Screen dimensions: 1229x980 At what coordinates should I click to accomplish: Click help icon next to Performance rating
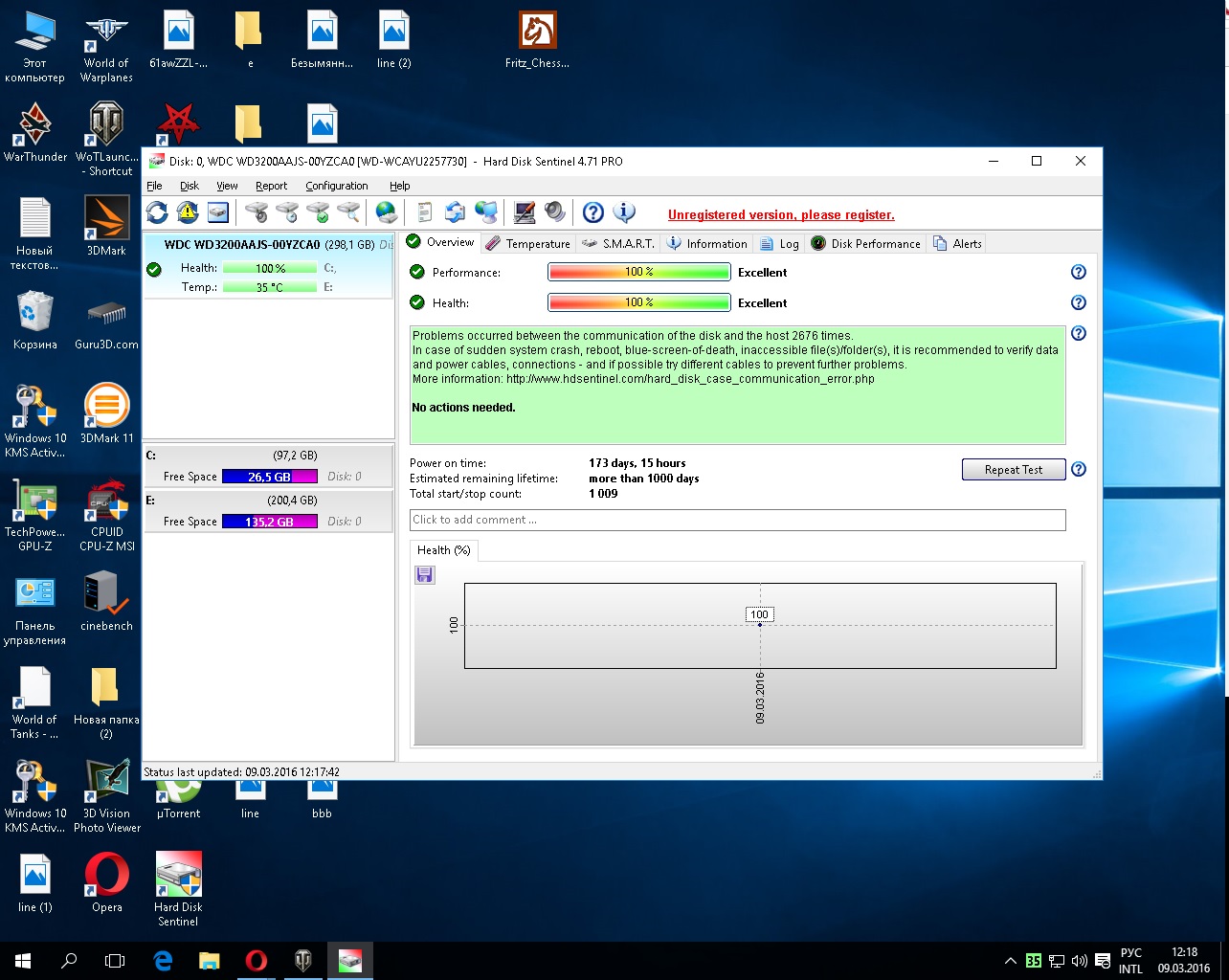point(1079,272)
